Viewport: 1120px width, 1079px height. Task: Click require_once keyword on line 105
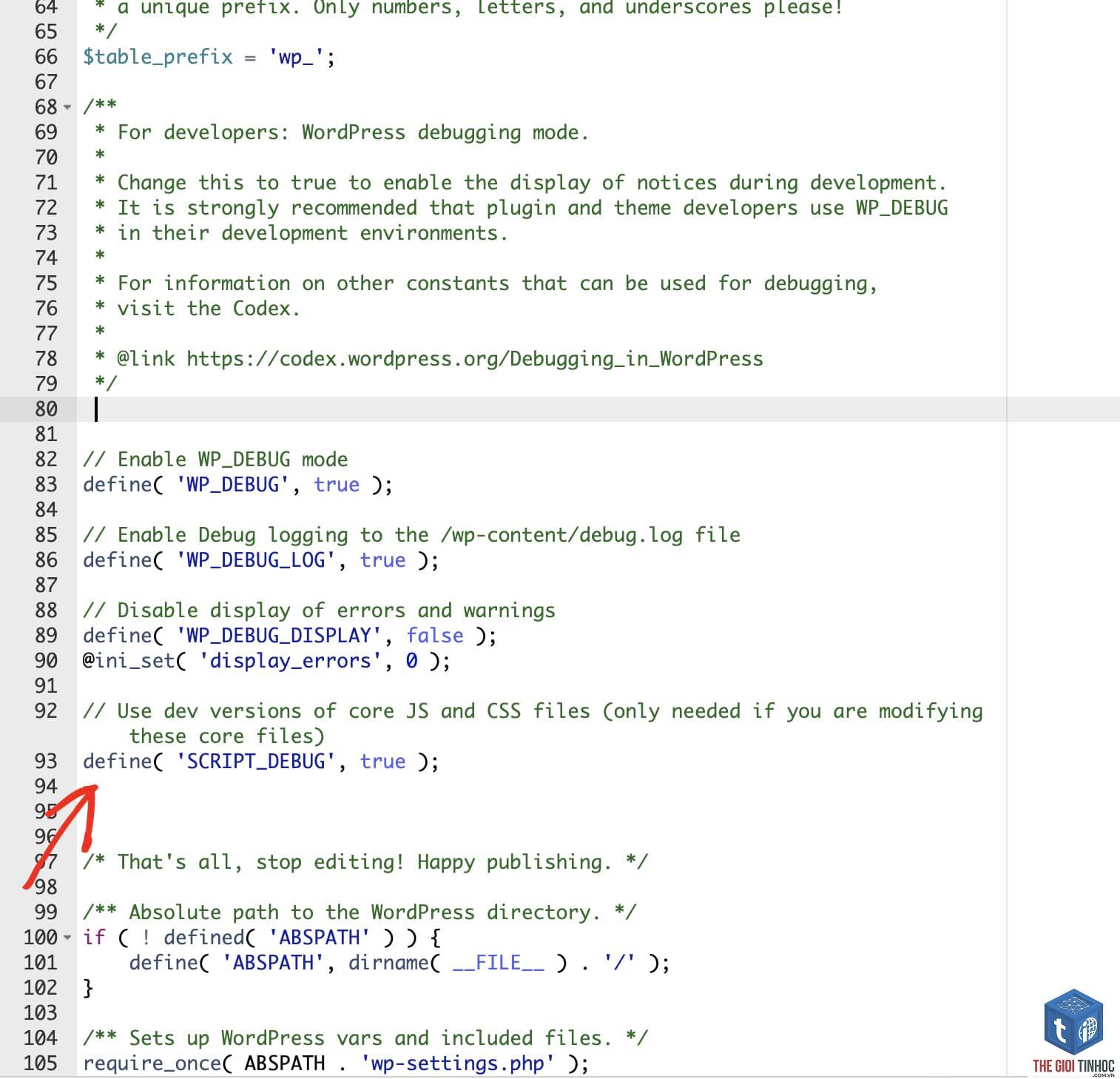[x=152, y=1063]
